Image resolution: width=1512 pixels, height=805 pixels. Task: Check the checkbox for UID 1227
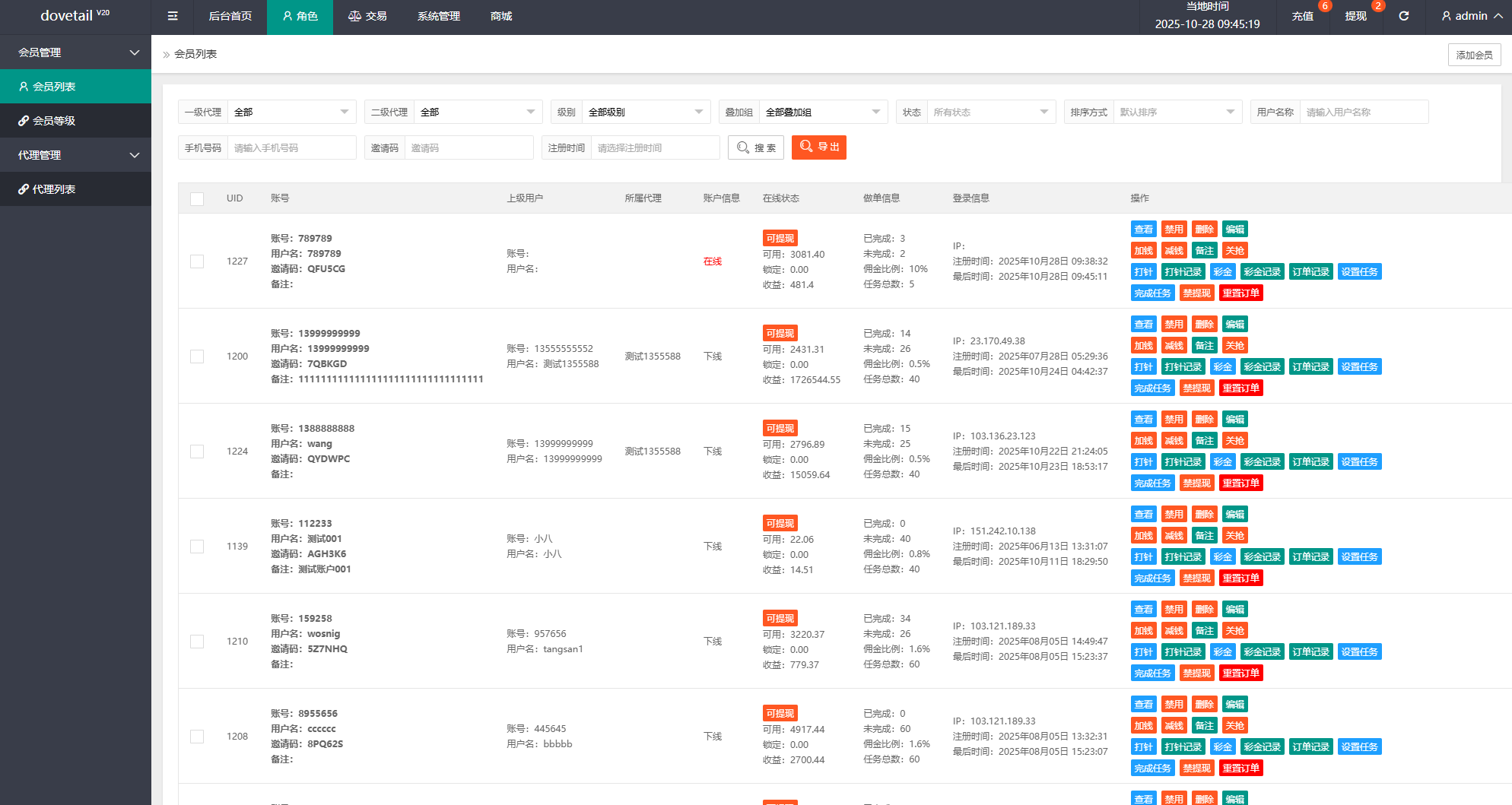click(197, 261)
